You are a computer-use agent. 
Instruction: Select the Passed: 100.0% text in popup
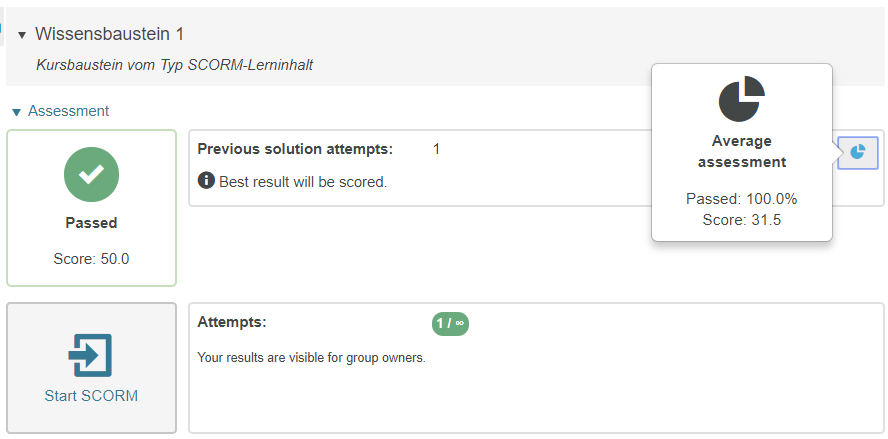coord(741,199)
